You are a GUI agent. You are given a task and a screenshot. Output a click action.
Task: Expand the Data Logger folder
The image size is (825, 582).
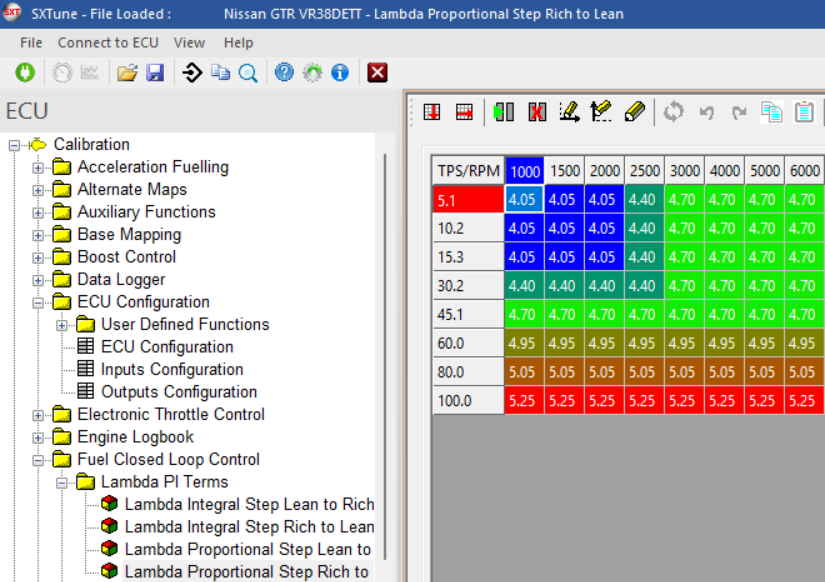coord(38,280)
